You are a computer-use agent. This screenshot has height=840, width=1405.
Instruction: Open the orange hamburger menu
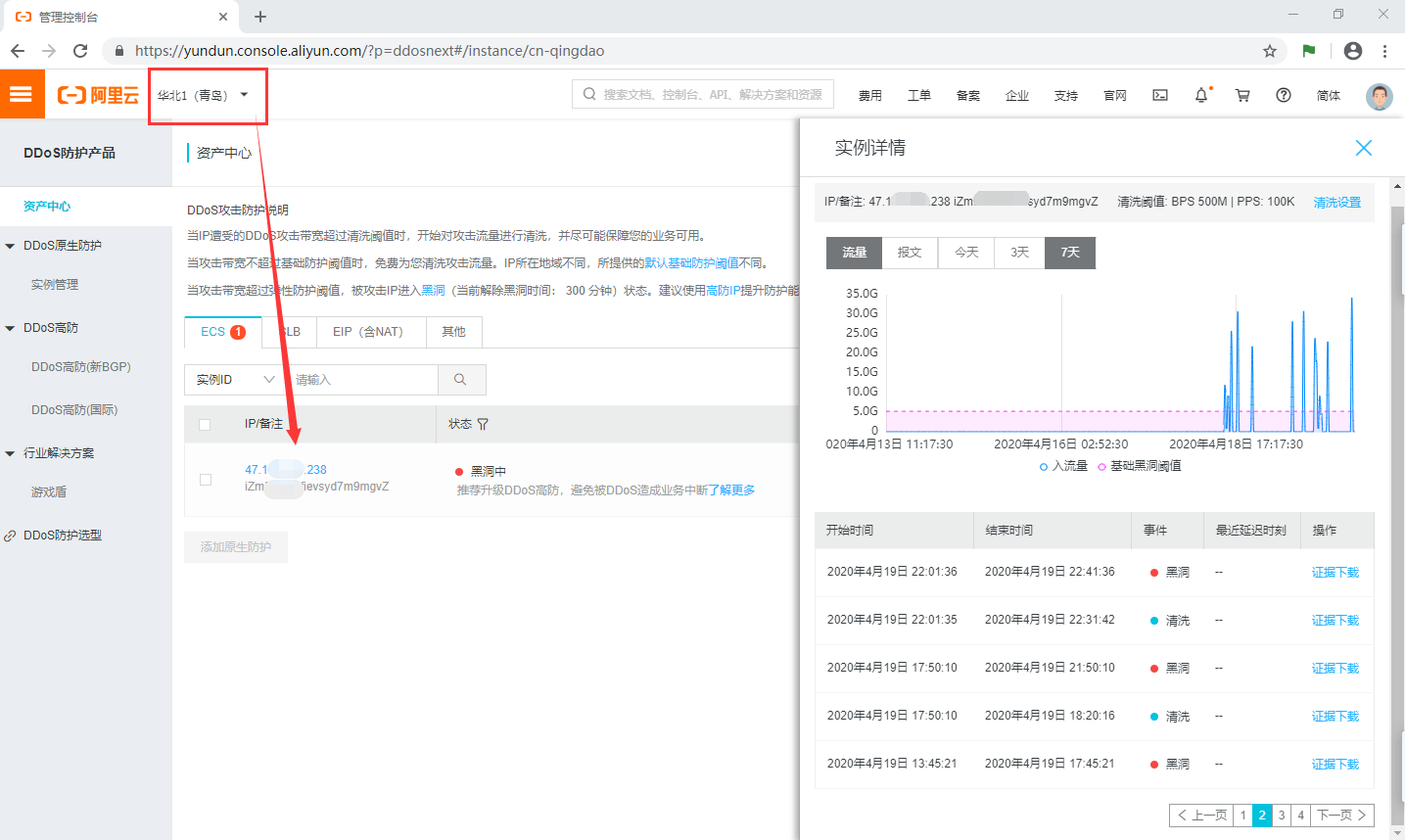click(22, 94)
